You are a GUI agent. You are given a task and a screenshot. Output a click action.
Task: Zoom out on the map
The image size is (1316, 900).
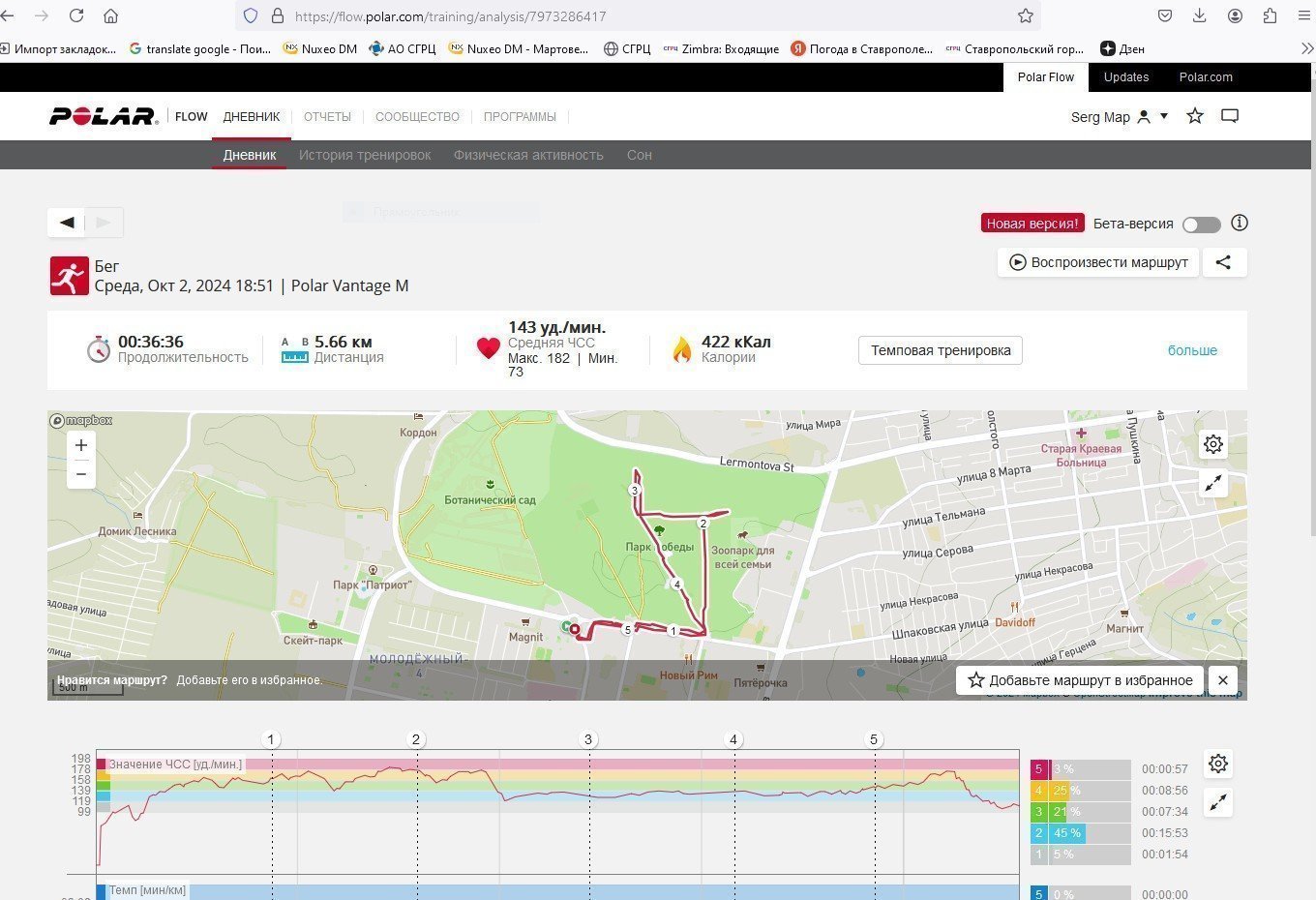(x=81, y=474)
